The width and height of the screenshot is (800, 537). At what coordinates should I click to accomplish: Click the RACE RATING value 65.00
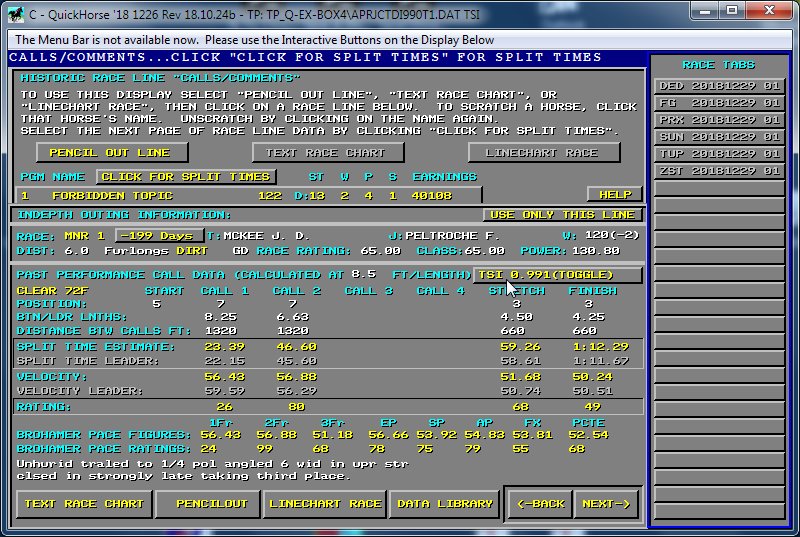[x=381, y=251]
